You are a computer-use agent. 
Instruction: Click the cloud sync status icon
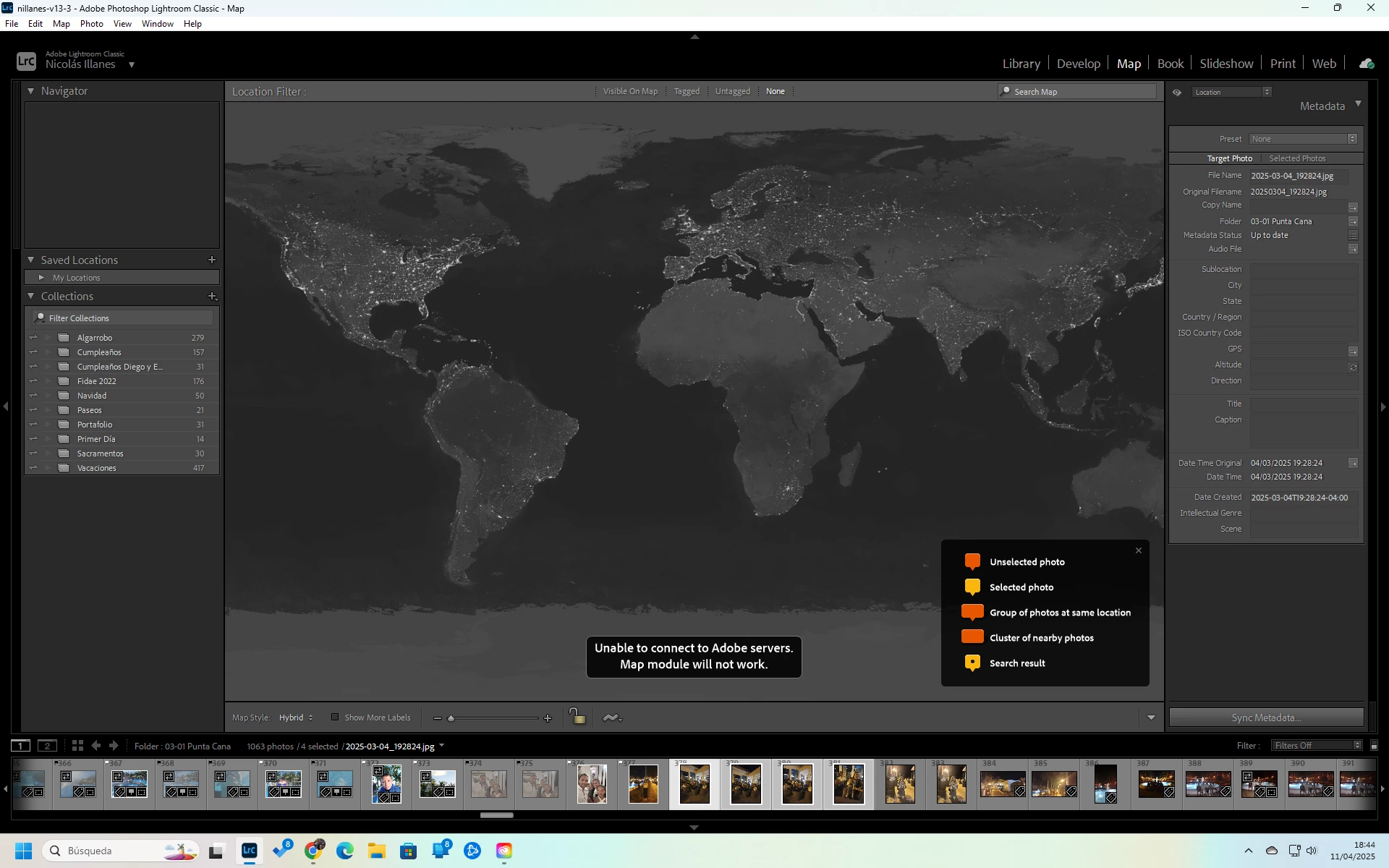click(1366, 64)
